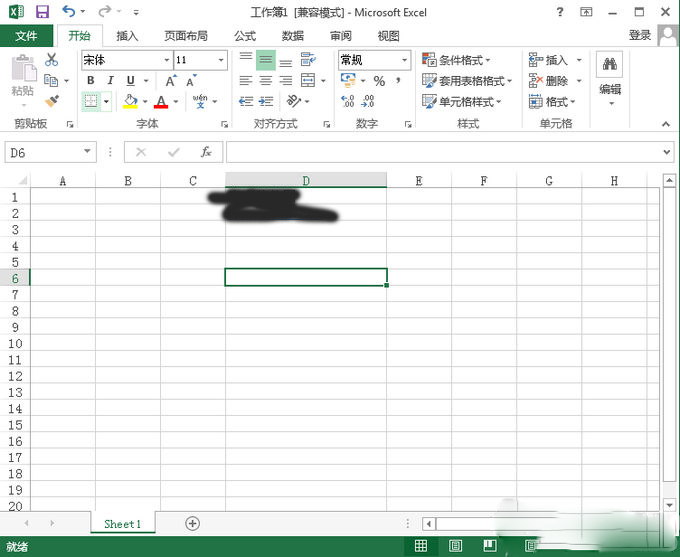Click the 格式 cells button
This screenshot has height=557, width=680.
[x=552, y=102]
